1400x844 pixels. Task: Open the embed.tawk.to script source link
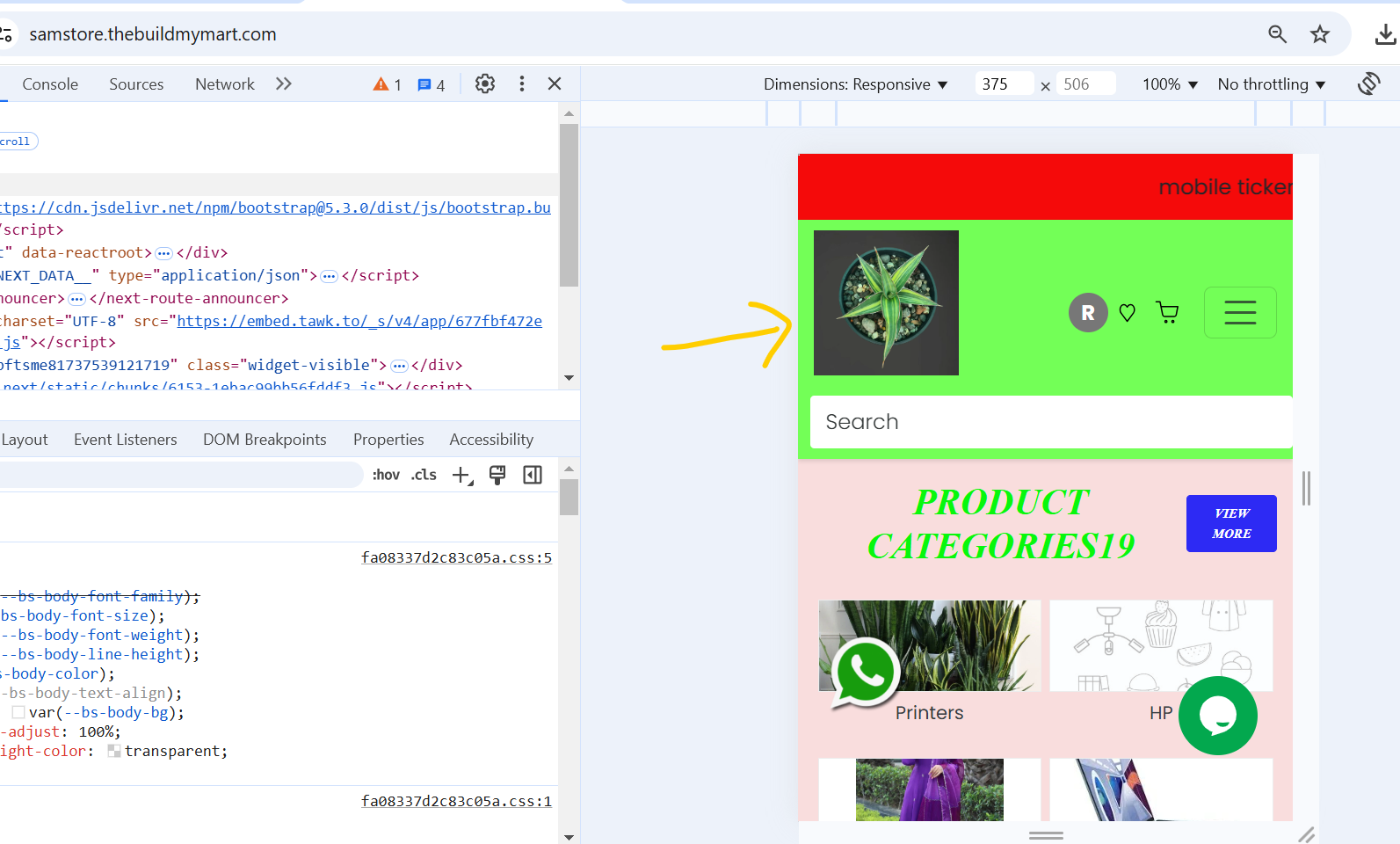click(359, 321)
